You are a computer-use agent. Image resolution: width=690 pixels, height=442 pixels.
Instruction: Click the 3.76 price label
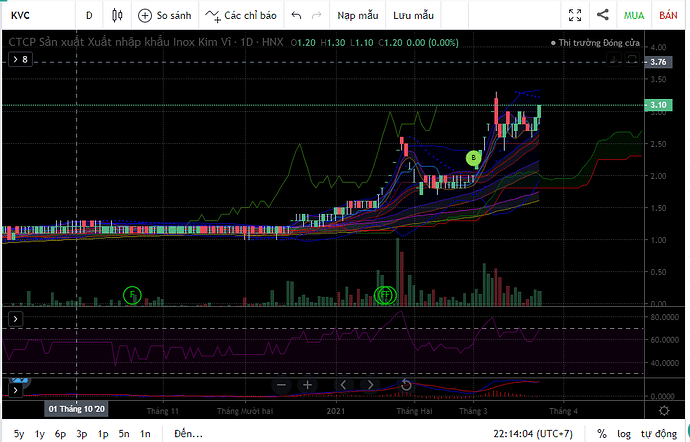click(x=658, y=62)
